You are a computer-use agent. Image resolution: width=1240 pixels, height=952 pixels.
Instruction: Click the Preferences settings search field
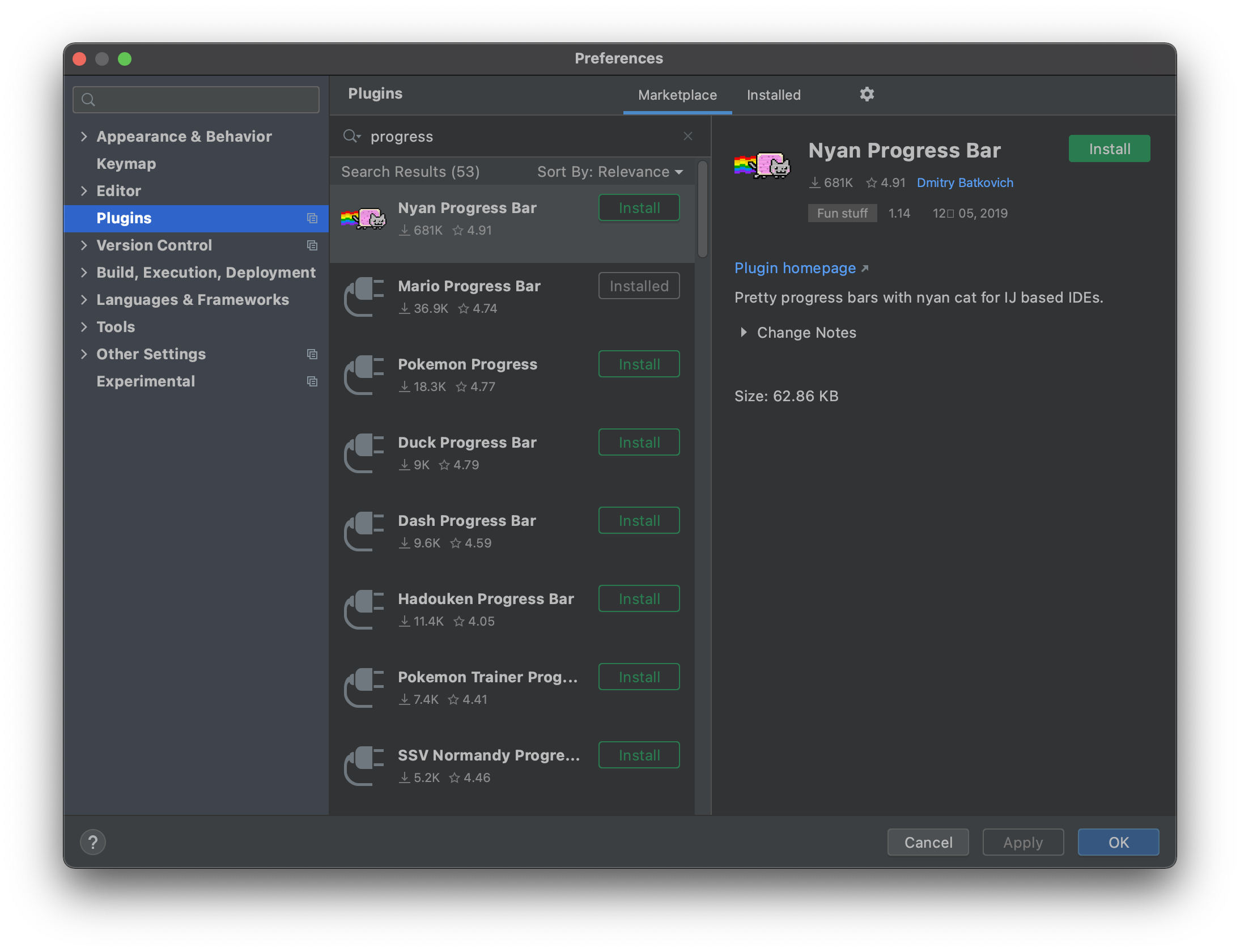[x=196, y=100]
